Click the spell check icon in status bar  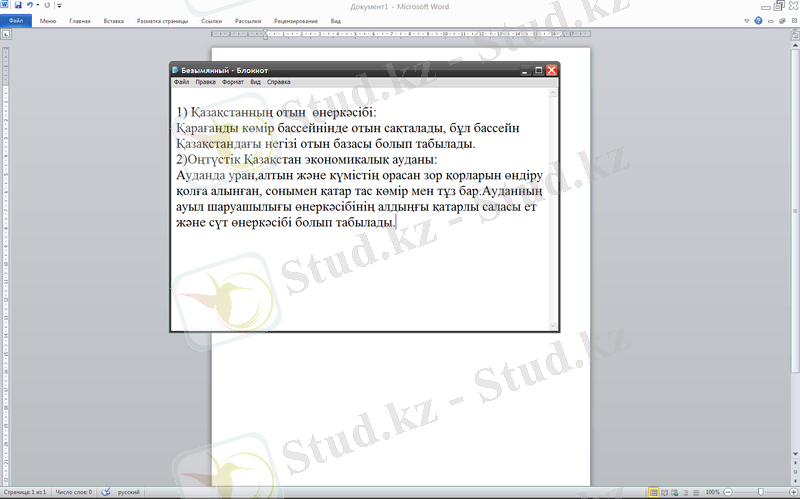tap(105, 492)
